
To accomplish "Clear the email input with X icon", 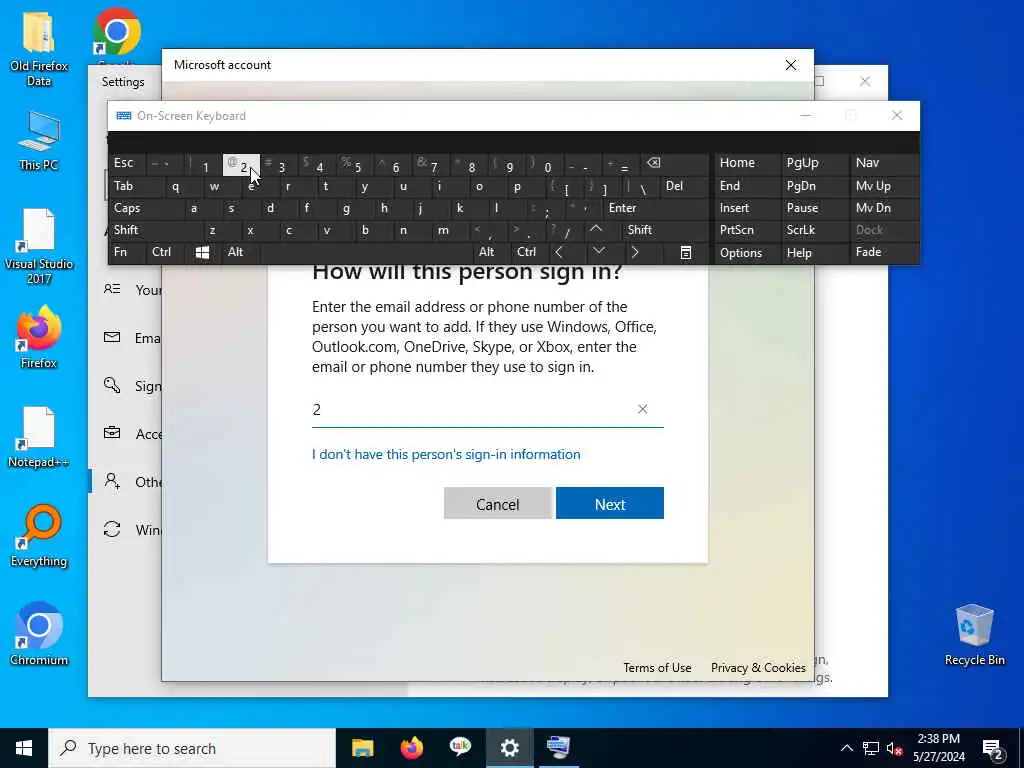I will pos(643,409).
